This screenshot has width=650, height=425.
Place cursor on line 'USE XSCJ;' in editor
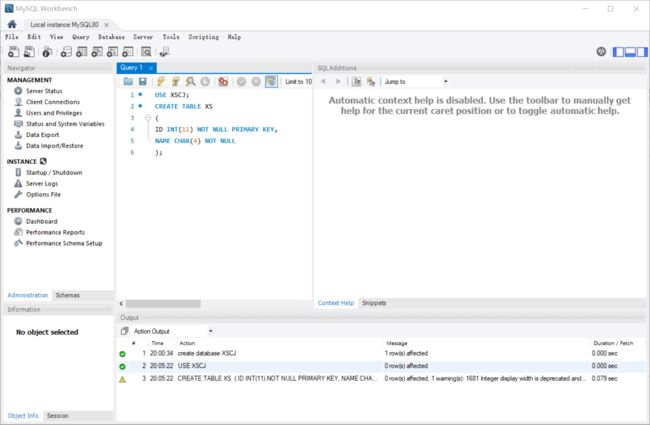point(172,95)
